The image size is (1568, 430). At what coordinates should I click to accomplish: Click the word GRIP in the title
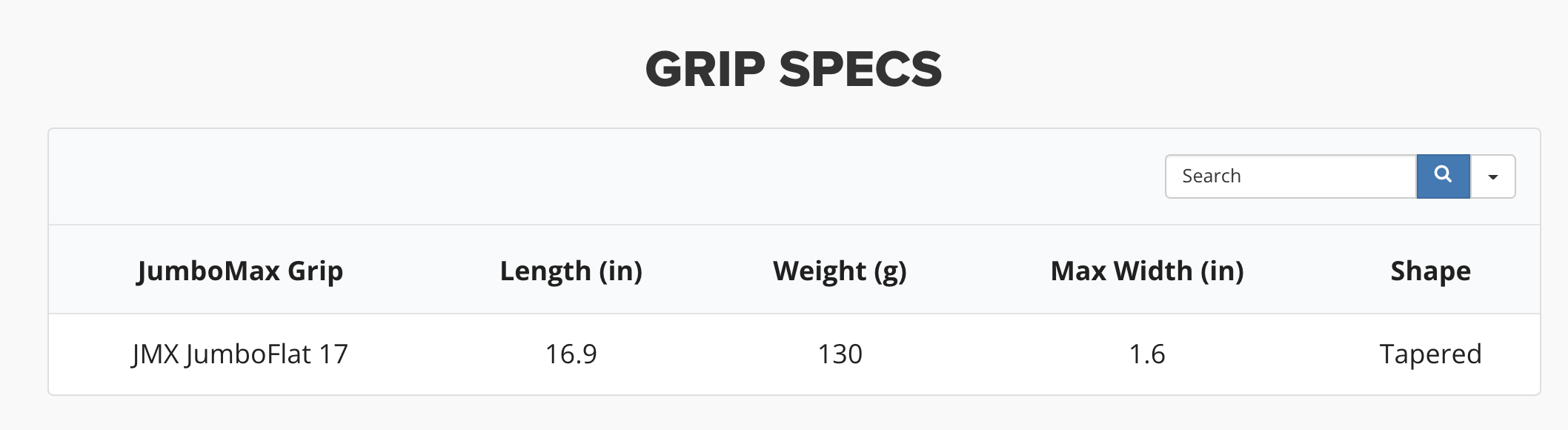pos(705,69)
